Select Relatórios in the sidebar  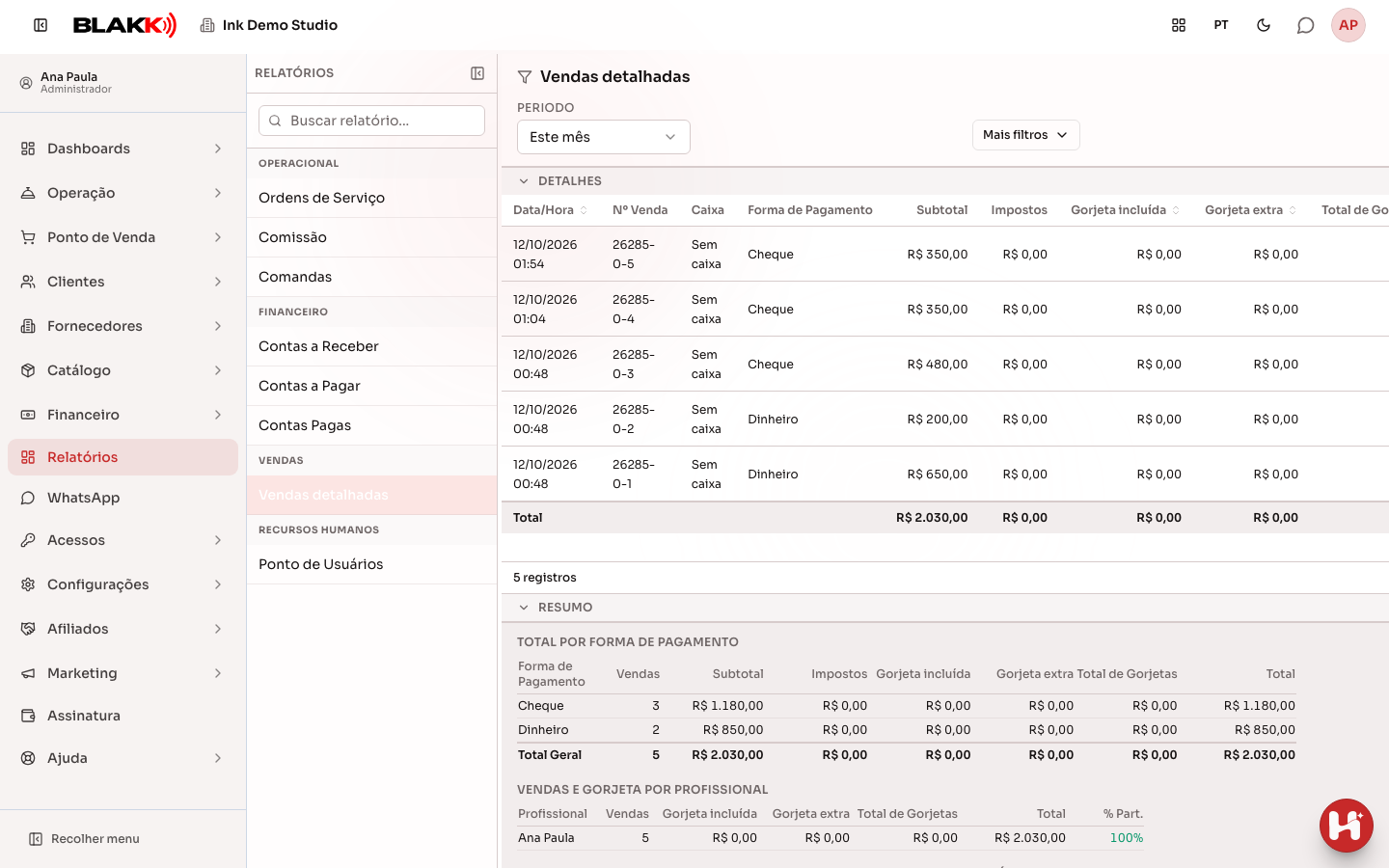click(x=123, y=457)
